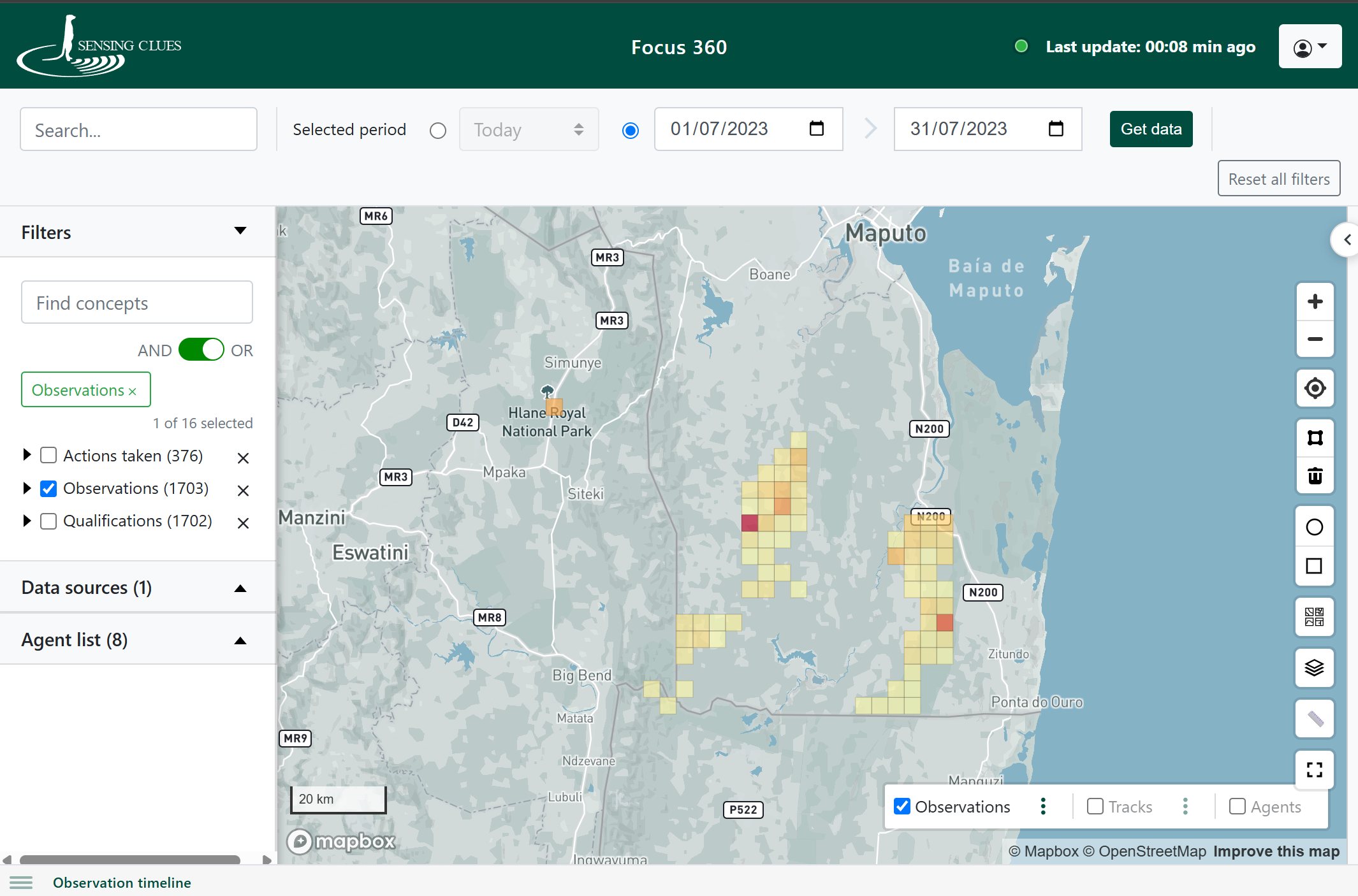Click the scrollbar right arrow
This screenshot has width=1358, height=896.
(x=267, y=860)
